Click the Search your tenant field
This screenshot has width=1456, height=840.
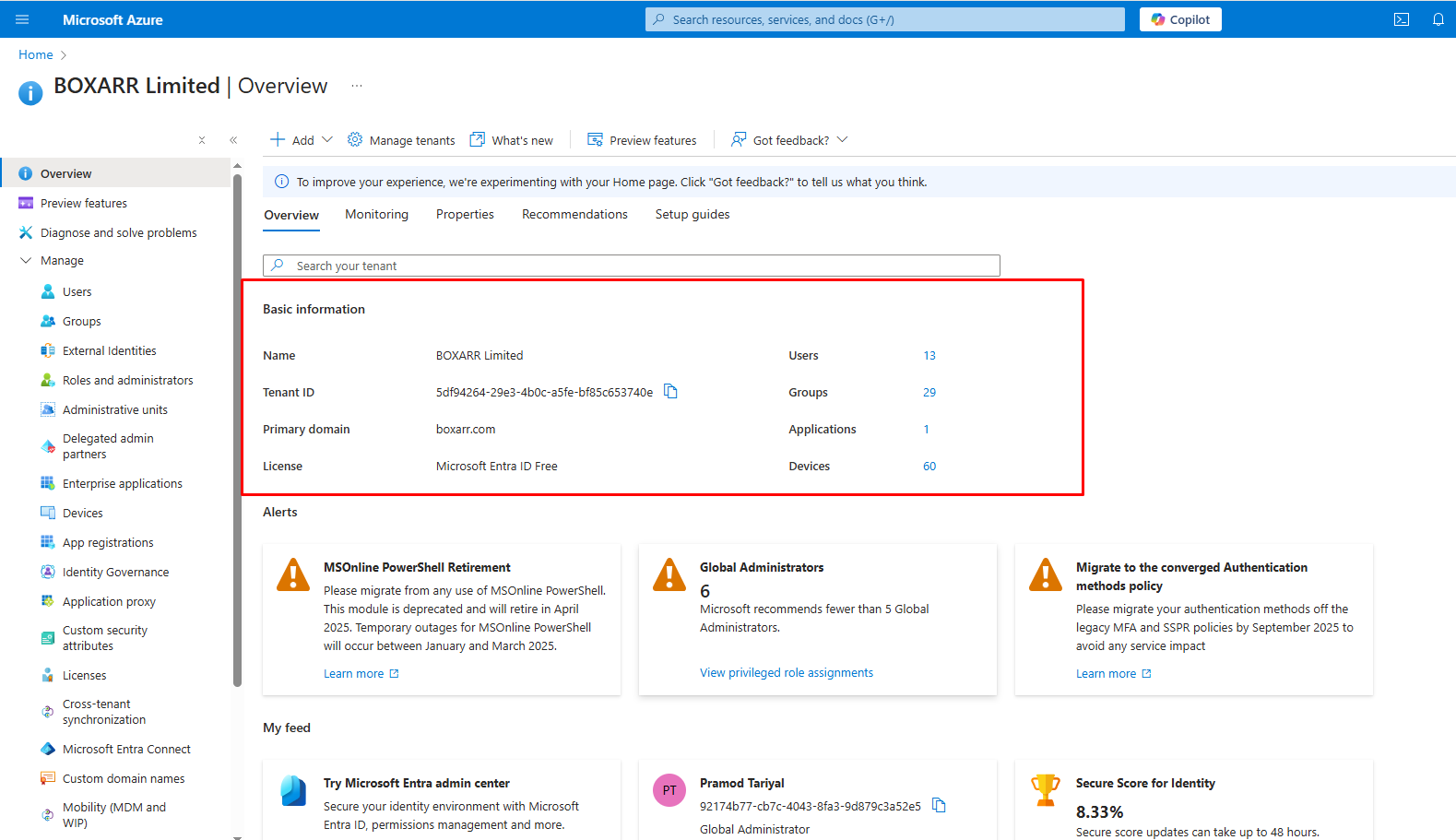point(632,266)
